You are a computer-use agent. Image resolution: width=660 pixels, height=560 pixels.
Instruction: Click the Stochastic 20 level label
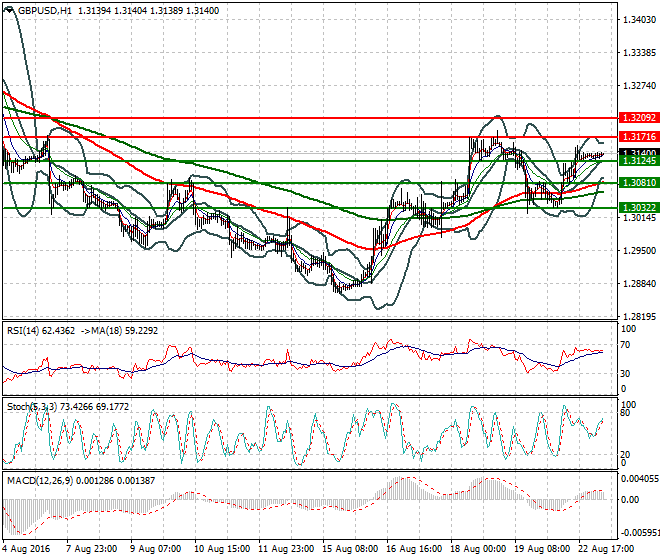[626, 455]
